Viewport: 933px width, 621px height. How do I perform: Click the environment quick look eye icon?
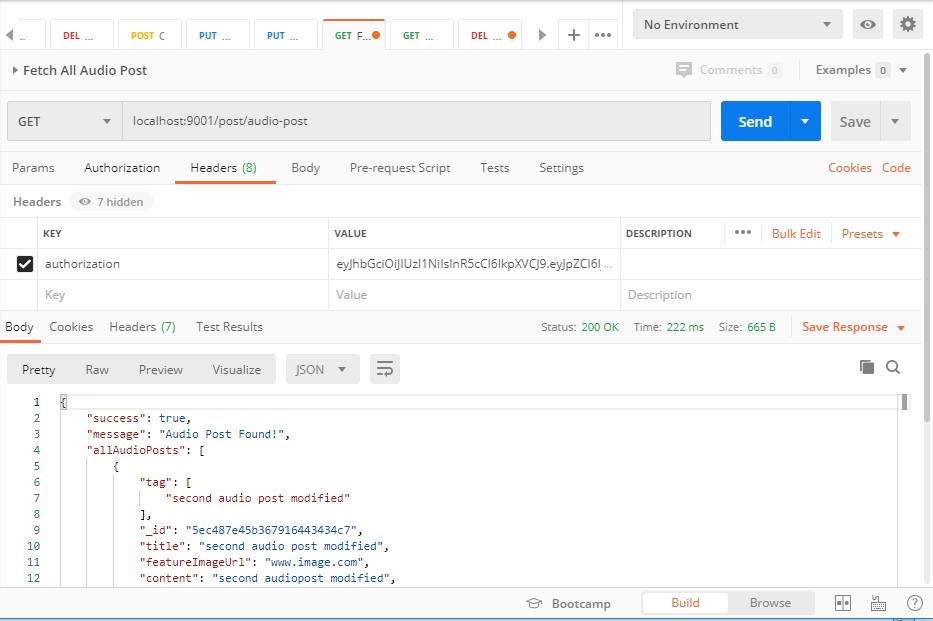[x=867, y=25]
